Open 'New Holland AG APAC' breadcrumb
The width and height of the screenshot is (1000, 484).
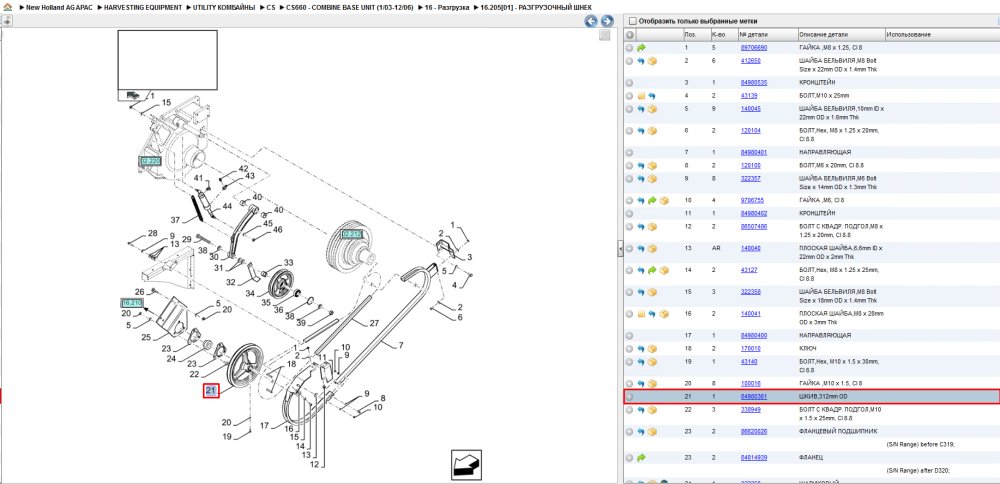pos(59,6)
